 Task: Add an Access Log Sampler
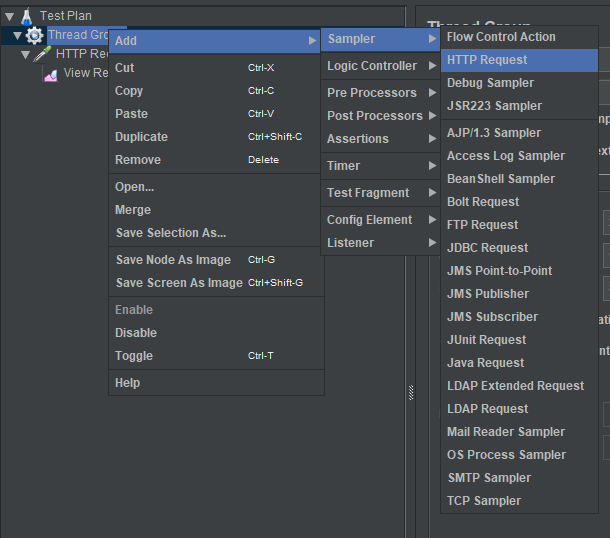tap(519, 156)
